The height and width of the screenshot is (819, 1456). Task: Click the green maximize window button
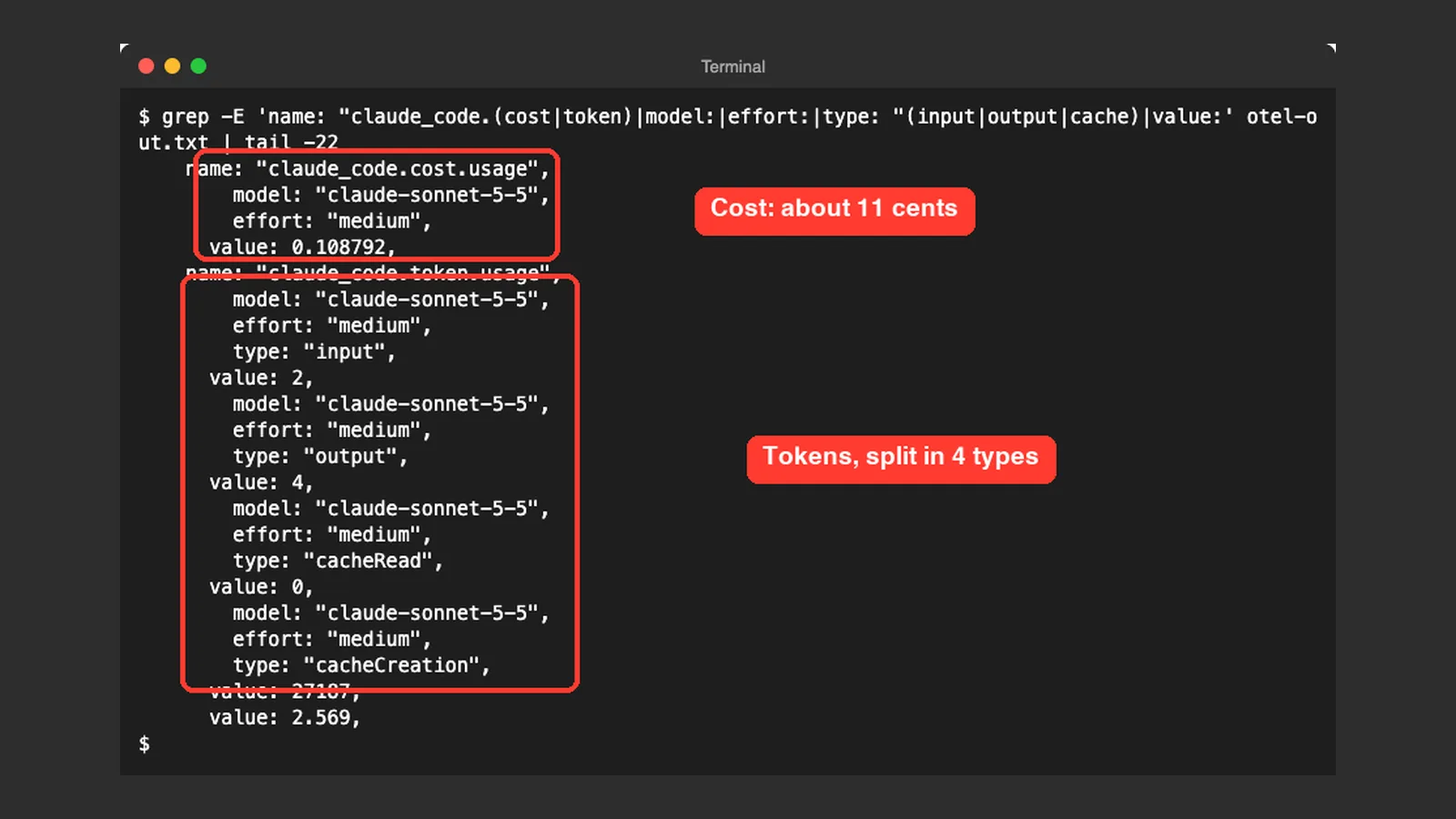click(198, 66)
